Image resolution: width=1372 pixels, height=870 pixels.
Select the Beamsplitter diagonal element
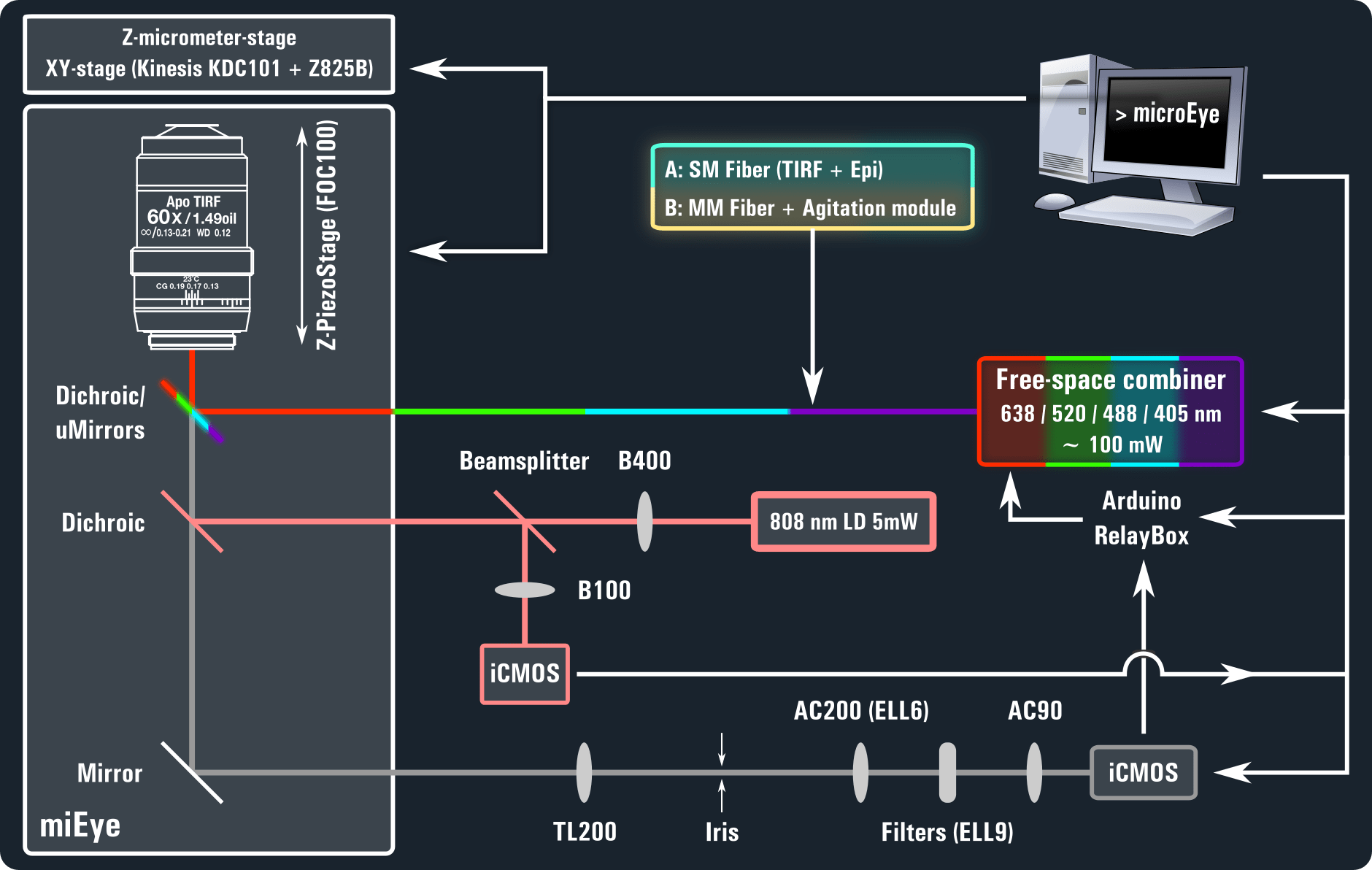point(525,521)
